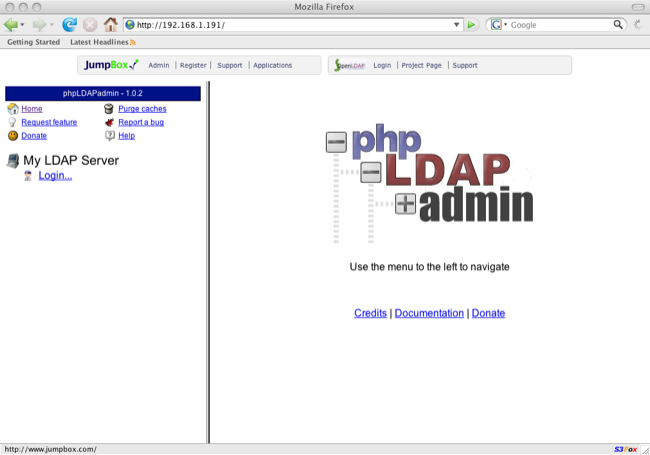Viewport: 650px width, 455px height.
Task: Click the URL address input field
Action: point(293,25)
